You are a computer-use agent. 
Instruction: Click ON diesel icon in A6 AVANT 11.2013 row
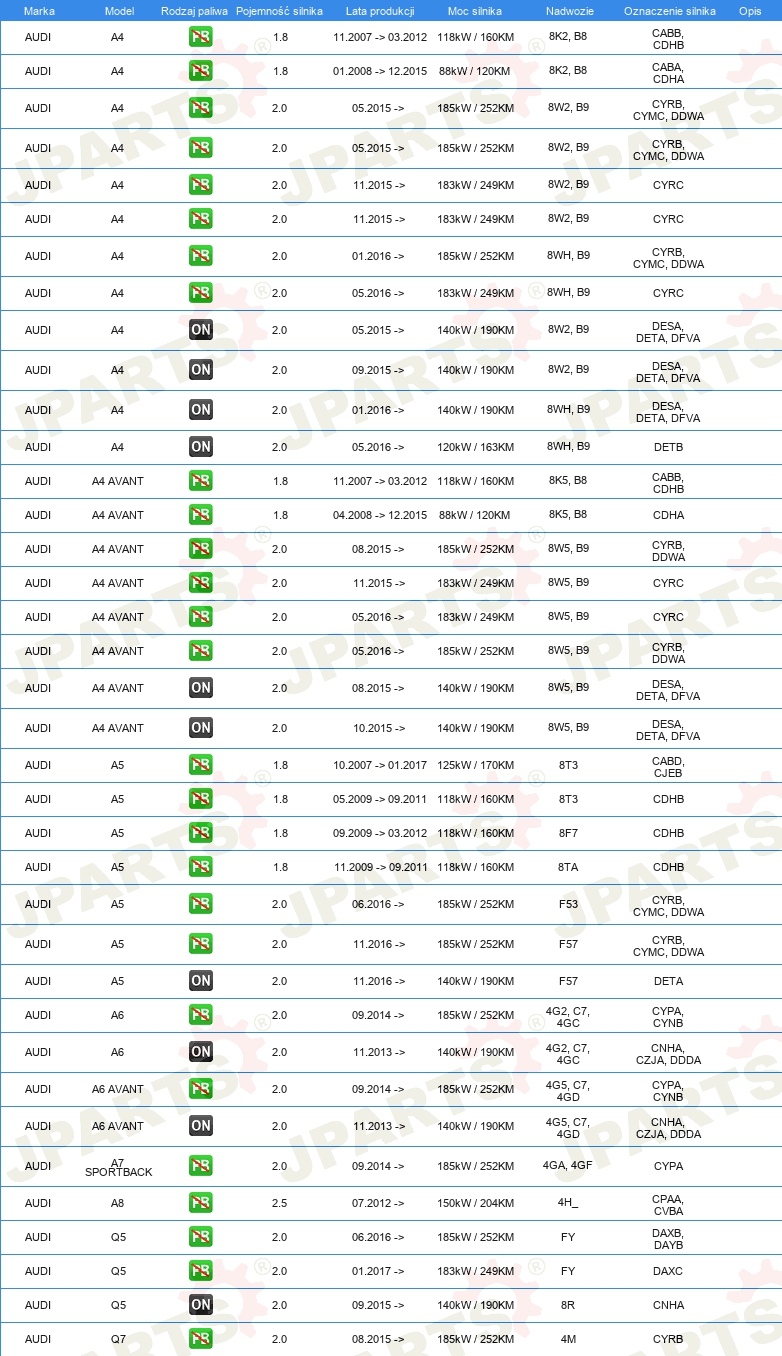tap(201, 1126)
